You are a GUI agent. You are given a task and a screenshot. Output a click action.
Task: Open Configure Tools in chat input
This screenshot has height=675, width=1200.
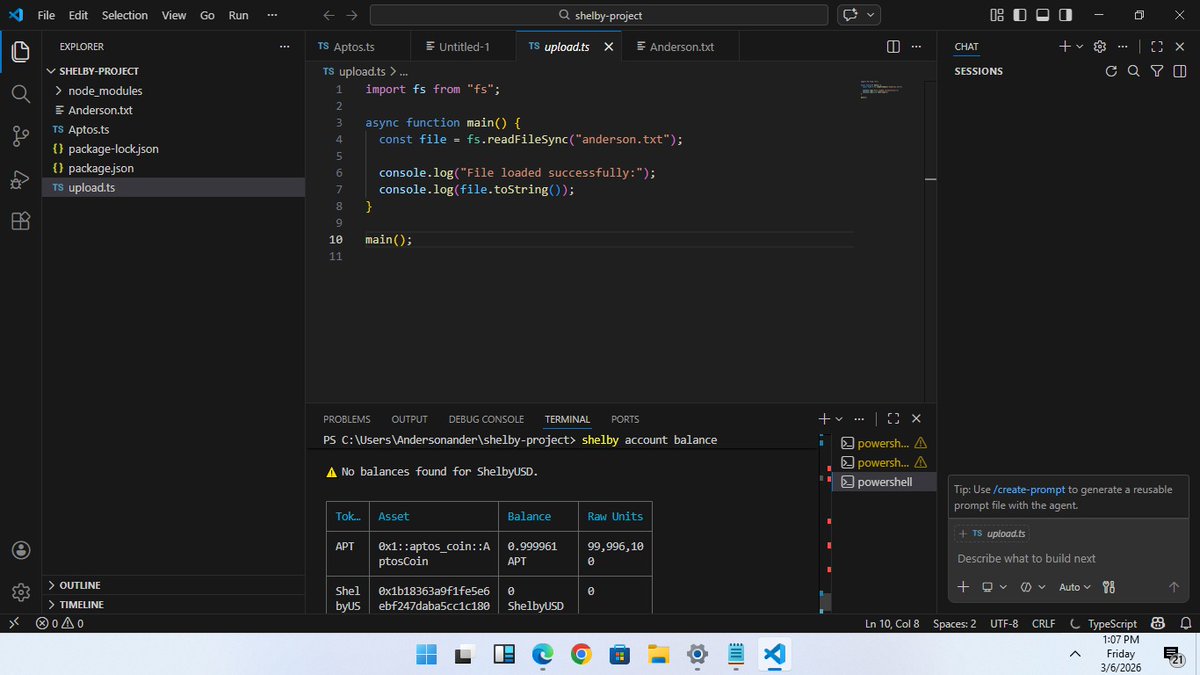(1108, 587)
